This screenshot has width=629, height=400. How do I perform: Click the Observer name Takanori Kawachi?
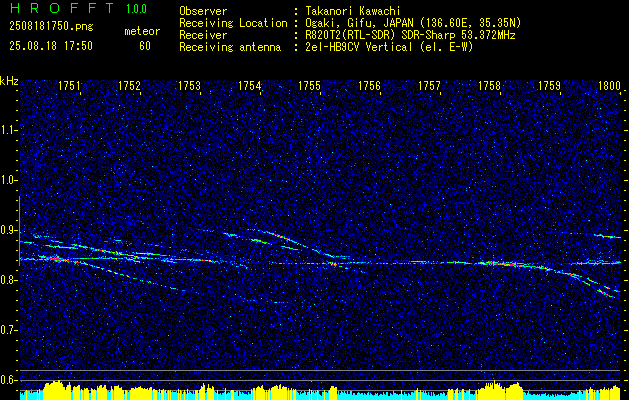(351, 11)
